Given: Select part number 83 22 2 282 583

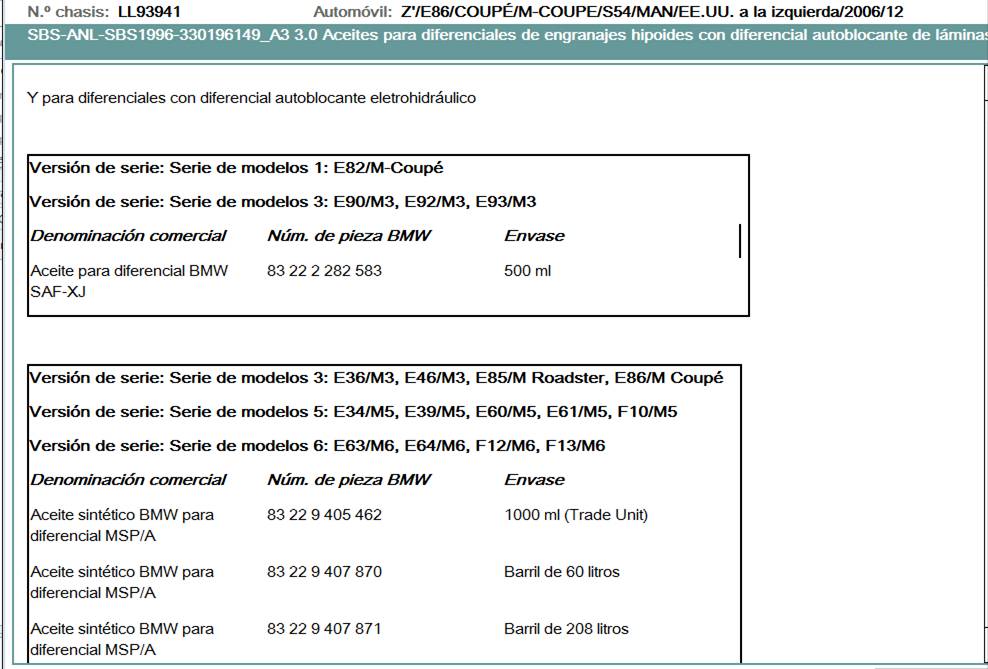Looking at the screenshot, I should click(x=325, y=271).
